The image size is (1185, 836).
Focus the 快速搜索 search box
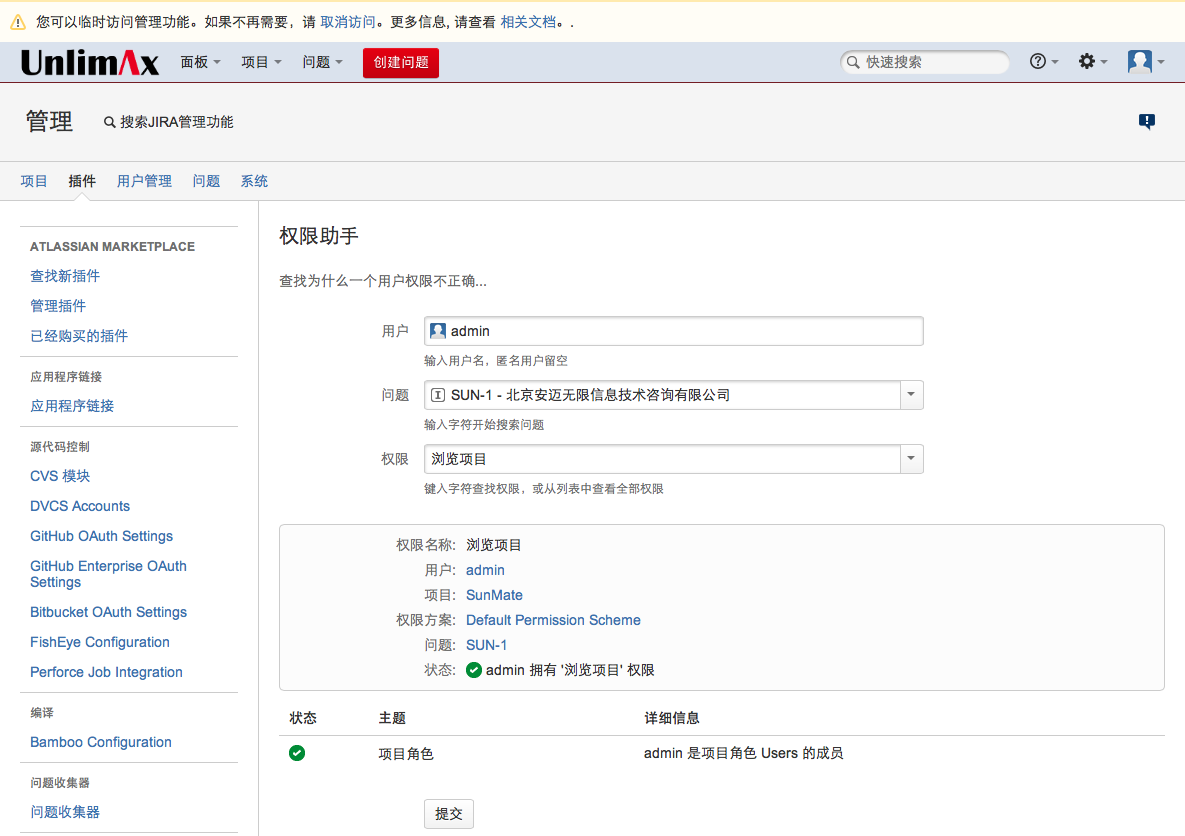point(930,62)
